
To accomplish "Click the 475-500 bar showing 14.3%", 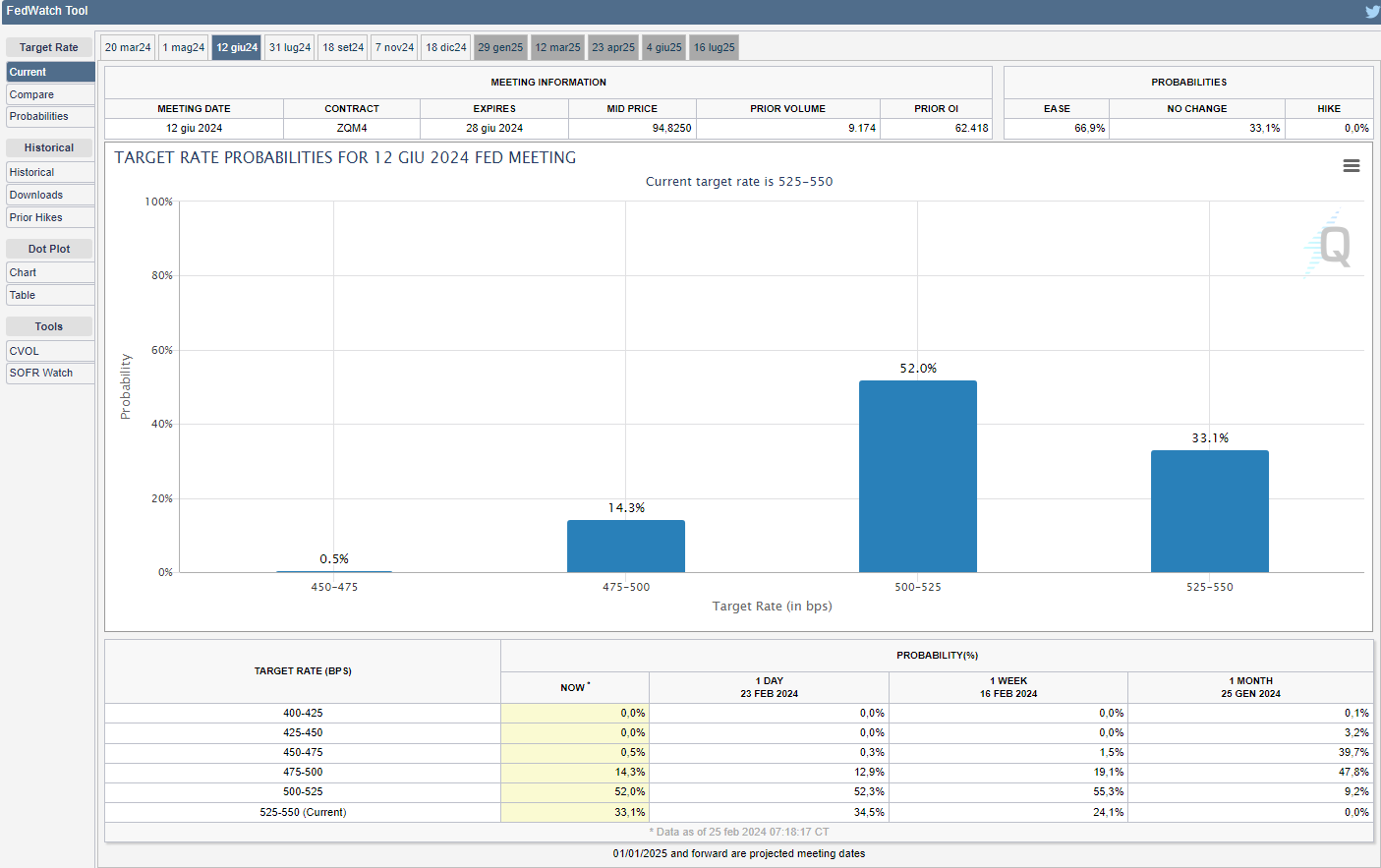I will pyautogui.click(x=625, y=546).
